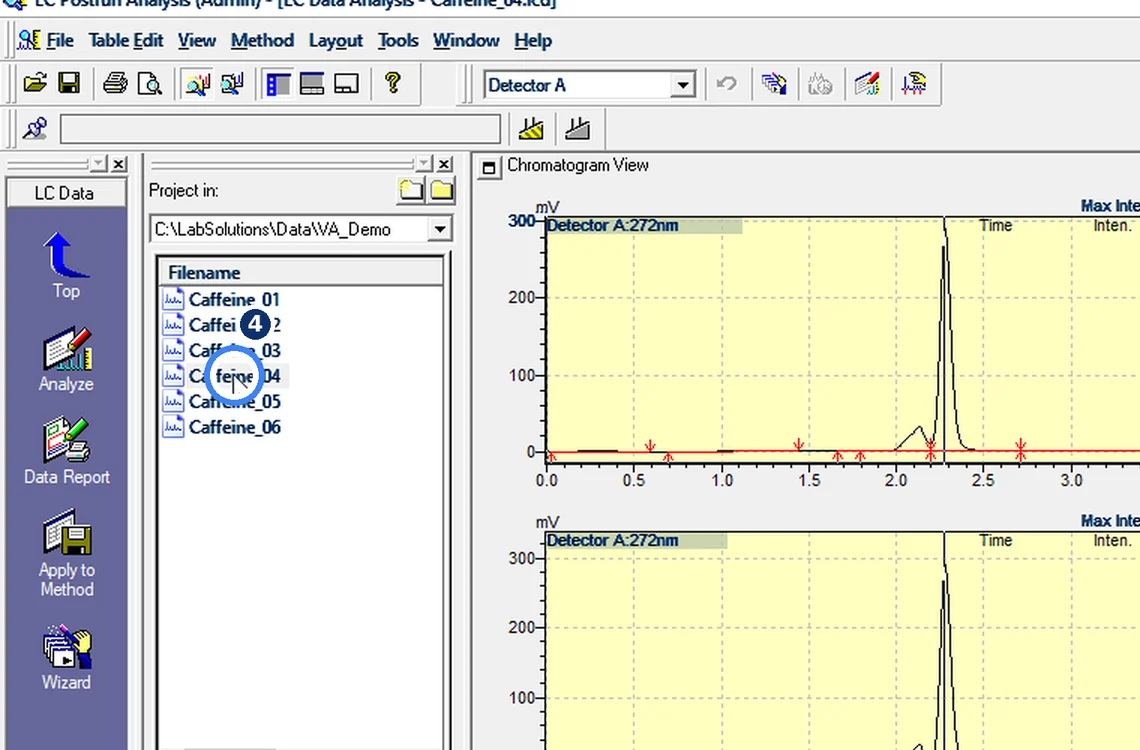Select the Caffeine_03 file
1140x750 pixels.
(221, 350)
